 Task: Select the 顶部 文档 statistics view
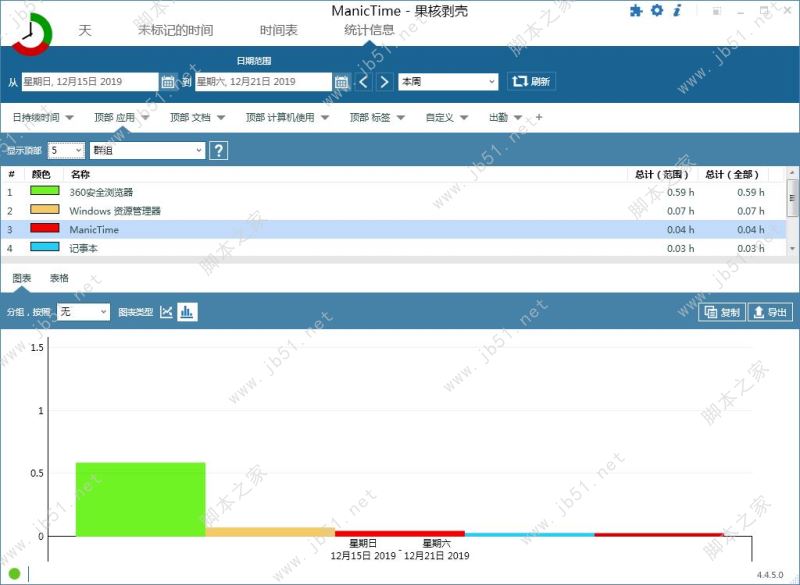(190, 117)
